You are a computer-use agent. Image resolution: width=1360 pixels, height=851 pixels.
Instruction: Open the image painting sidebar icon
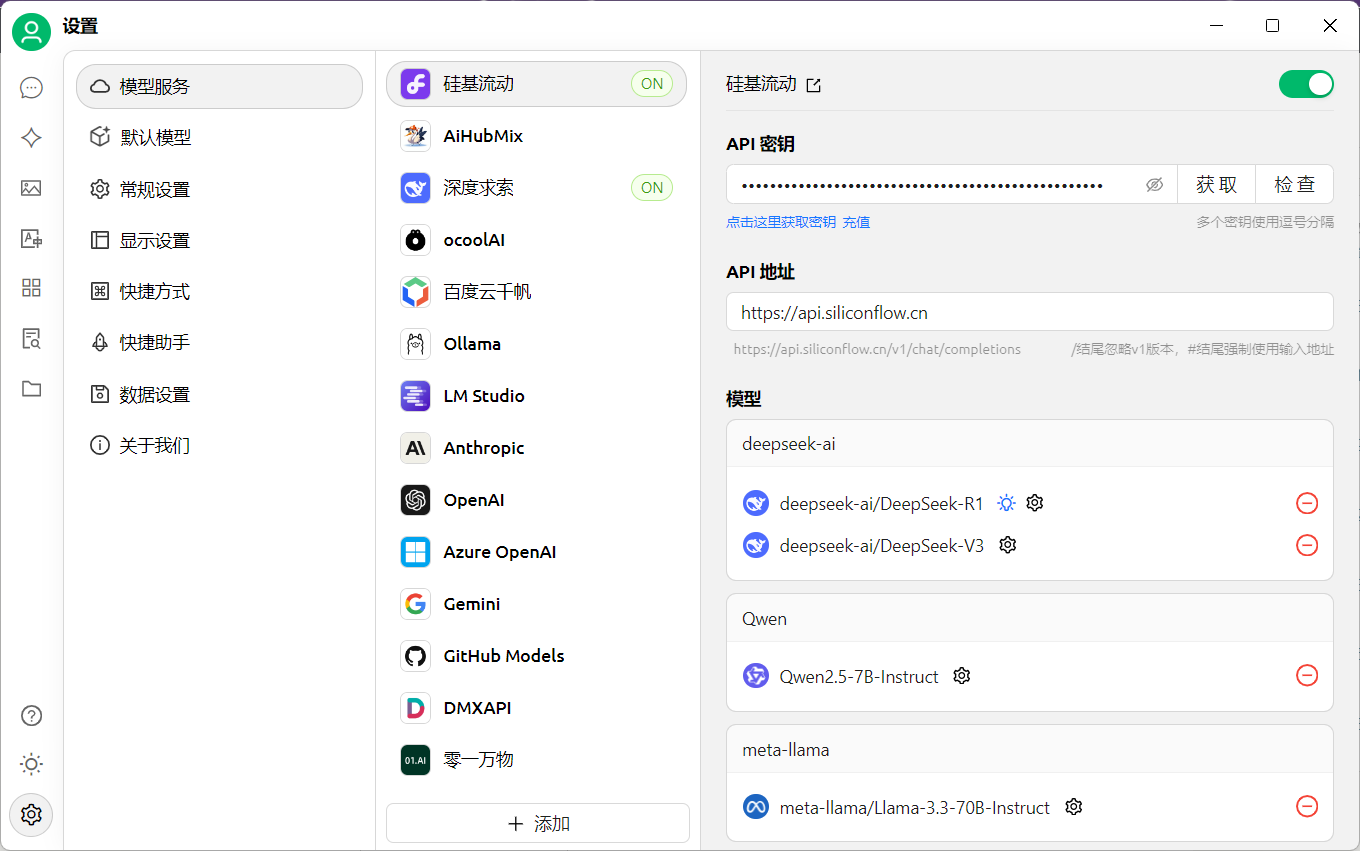coord(31,188)
